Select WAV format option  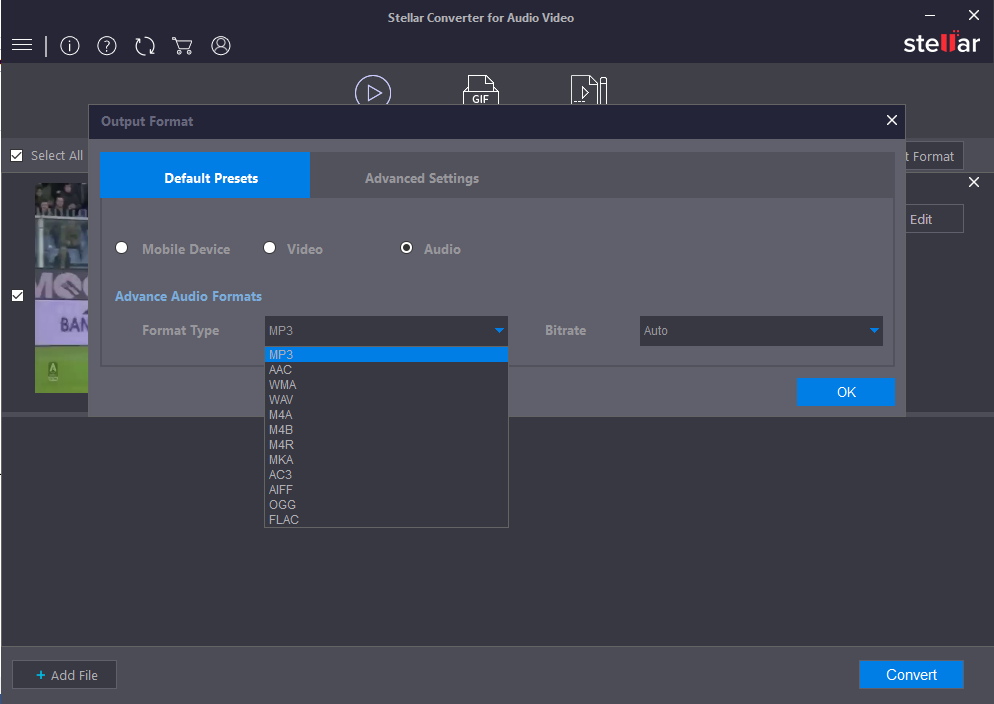[x=386, y=400]
